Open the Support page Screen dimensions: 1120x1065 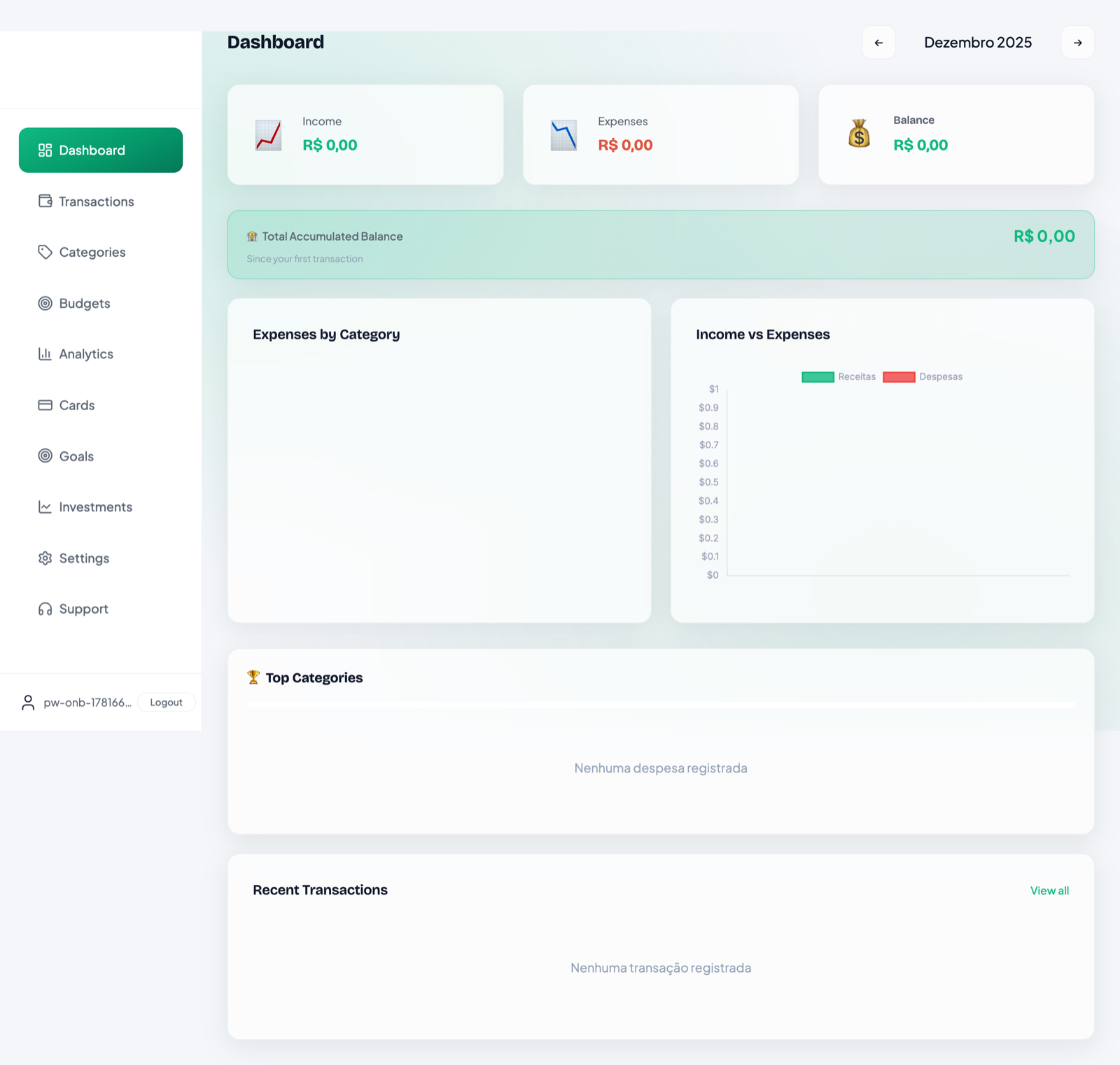click(x=101, y=609)
